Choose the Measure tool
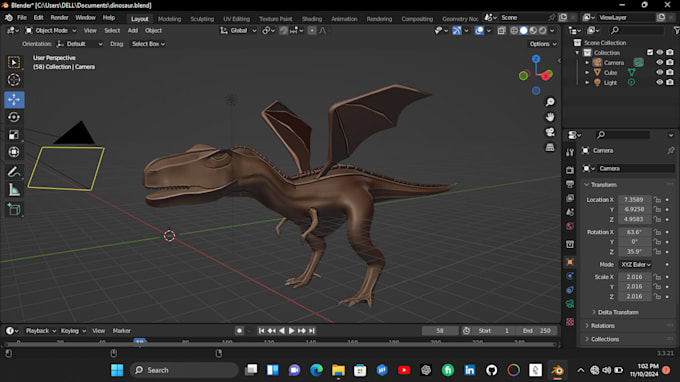680x382 pixels. pos(14,190)
